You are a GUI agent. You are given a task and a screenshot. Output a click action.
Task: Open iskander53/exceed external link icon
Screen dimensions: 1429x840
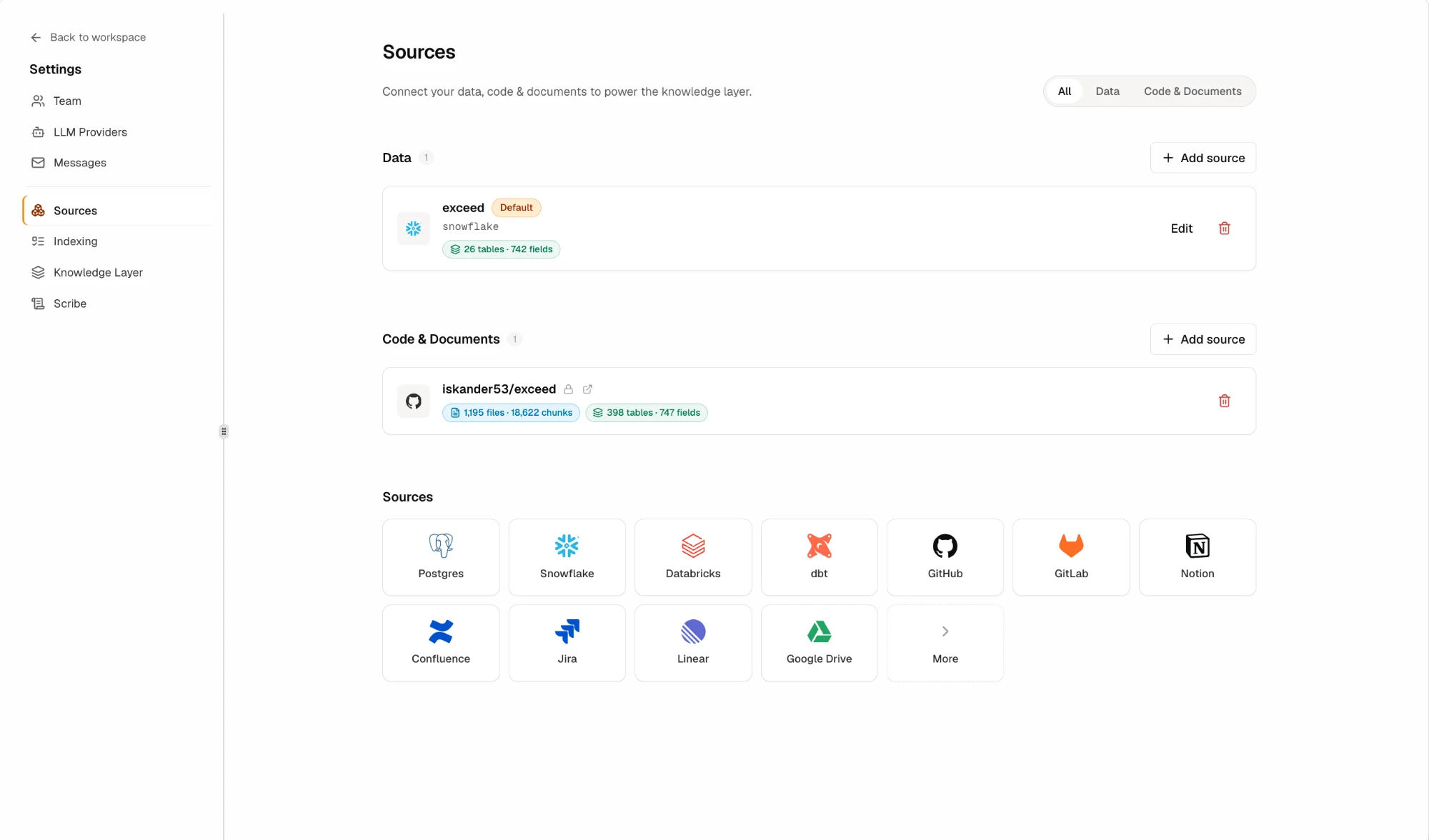(x=587, y=389)
